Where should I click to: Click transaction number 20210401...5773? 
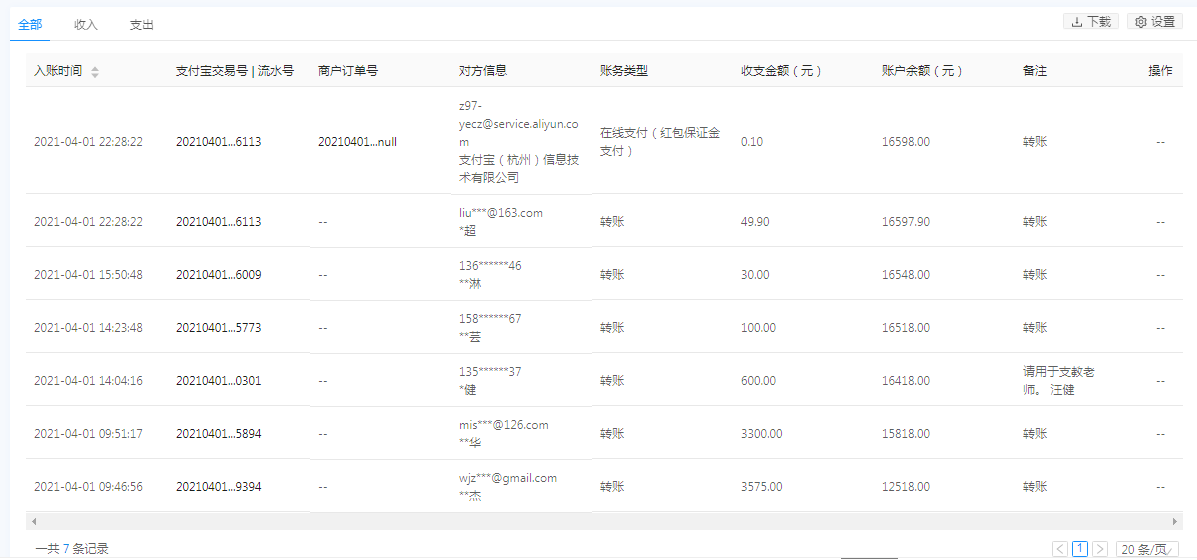tap(218, 328)
